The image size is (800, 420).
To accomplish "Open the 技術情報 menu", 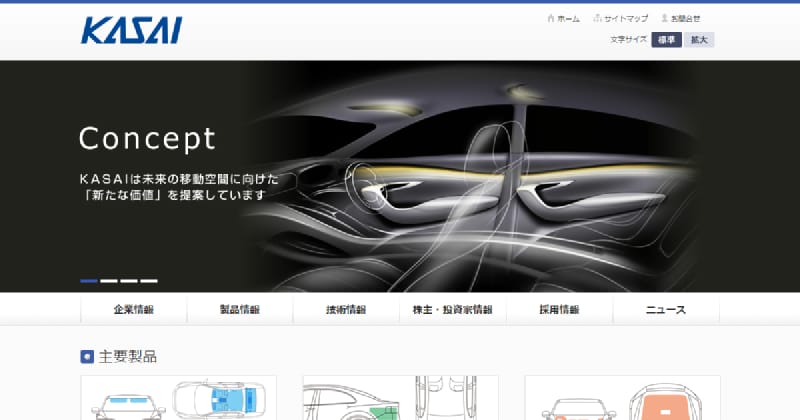I will pos(346,309).
